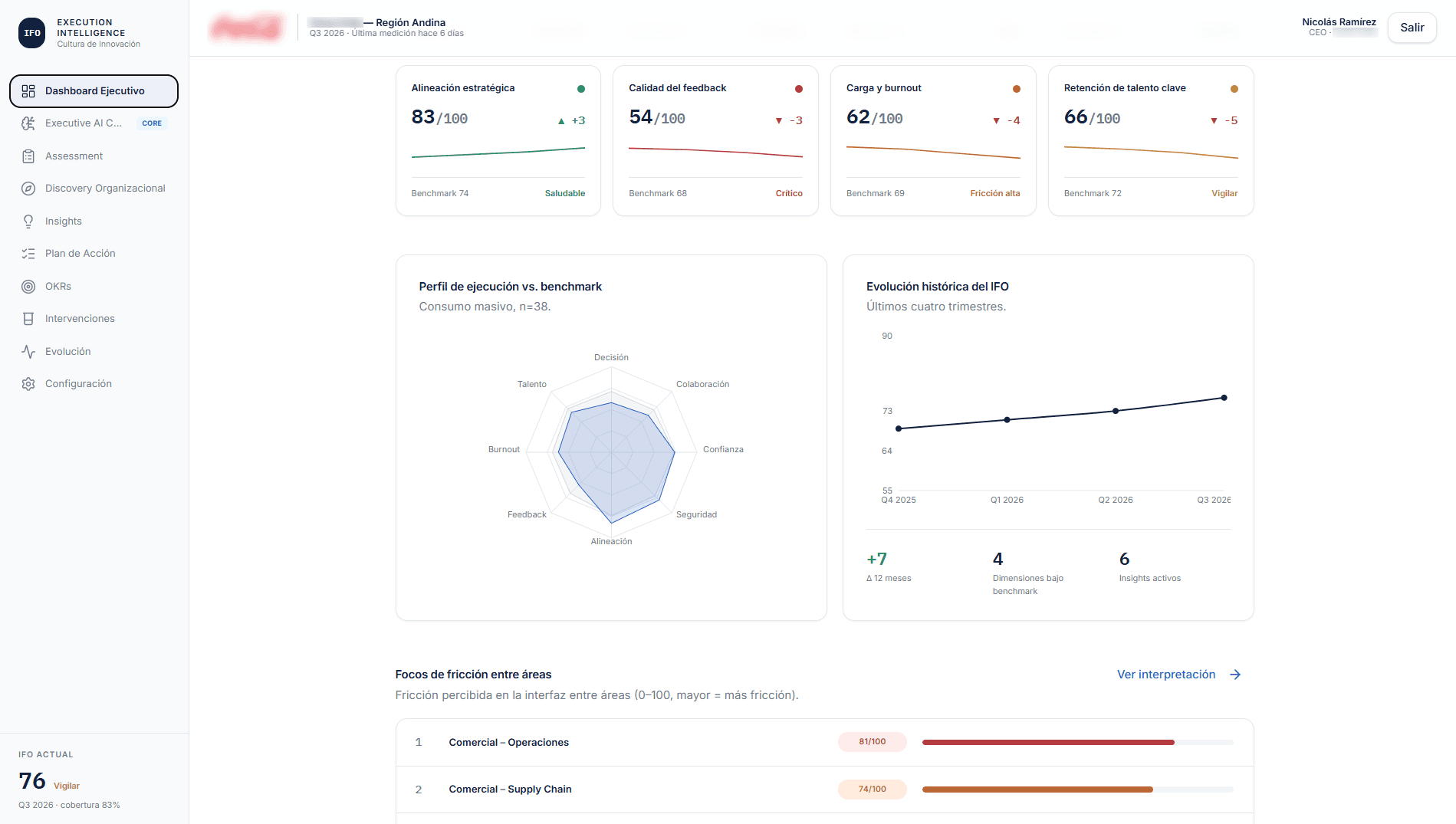
Task: Click the 74/100 score pill
Action: pyautogui.click(x=873, y=790)
